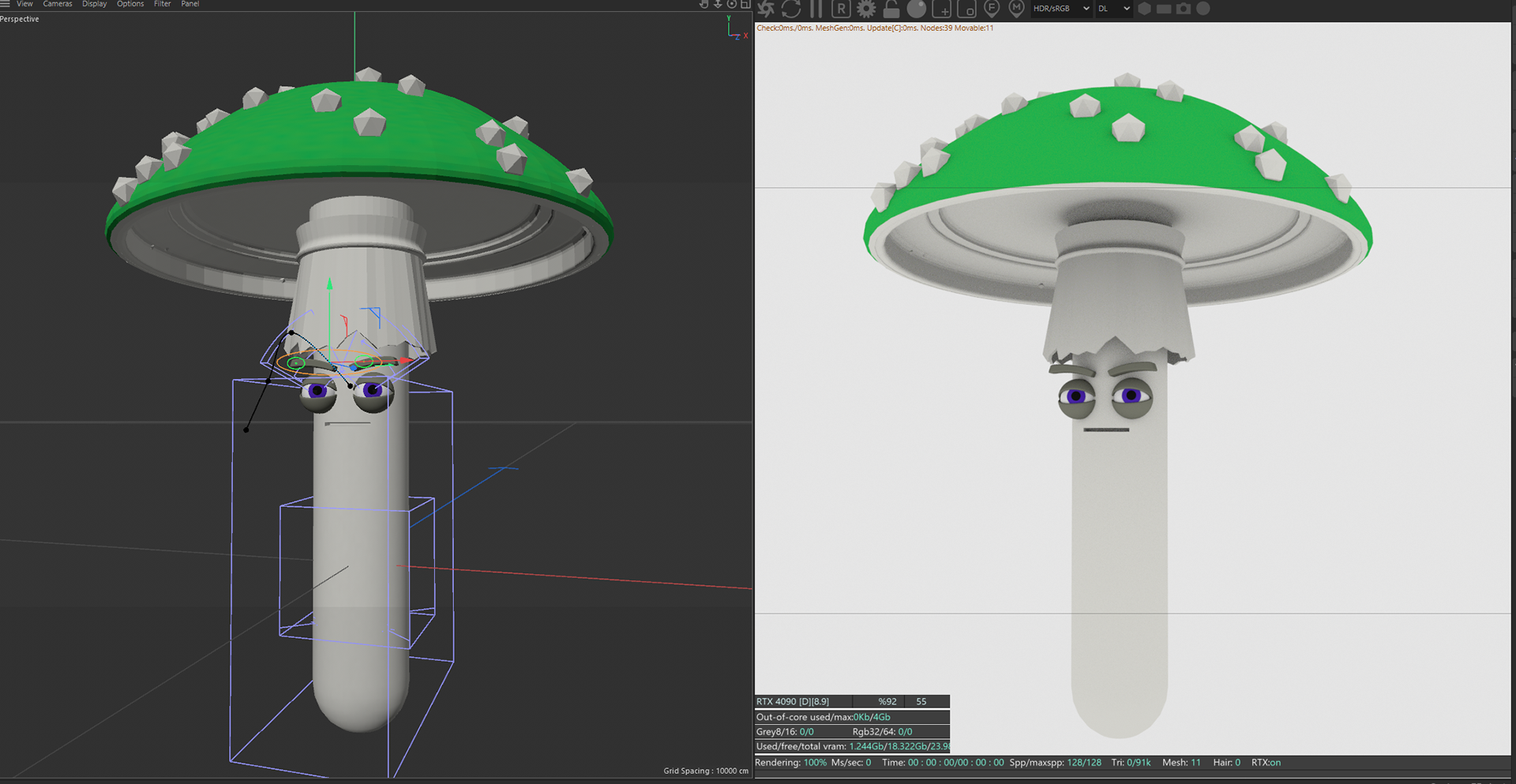Click the viewport orbit rotate icon

732,4
